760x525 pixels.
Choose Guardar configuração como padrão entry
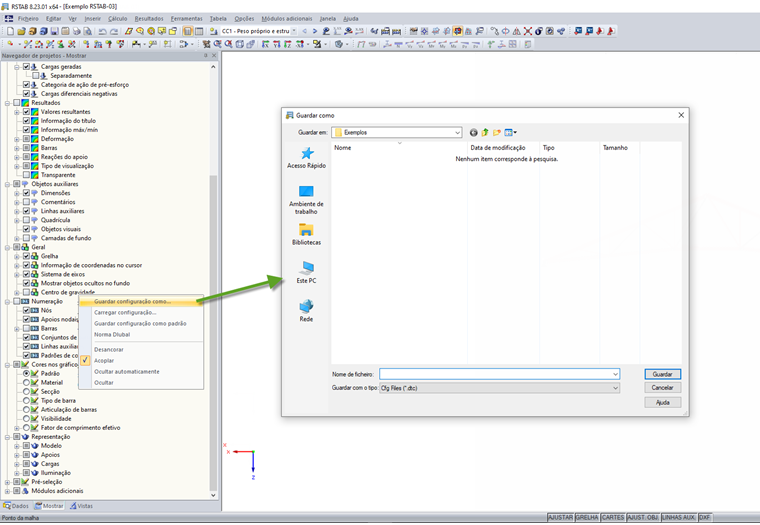pos(140,323)
